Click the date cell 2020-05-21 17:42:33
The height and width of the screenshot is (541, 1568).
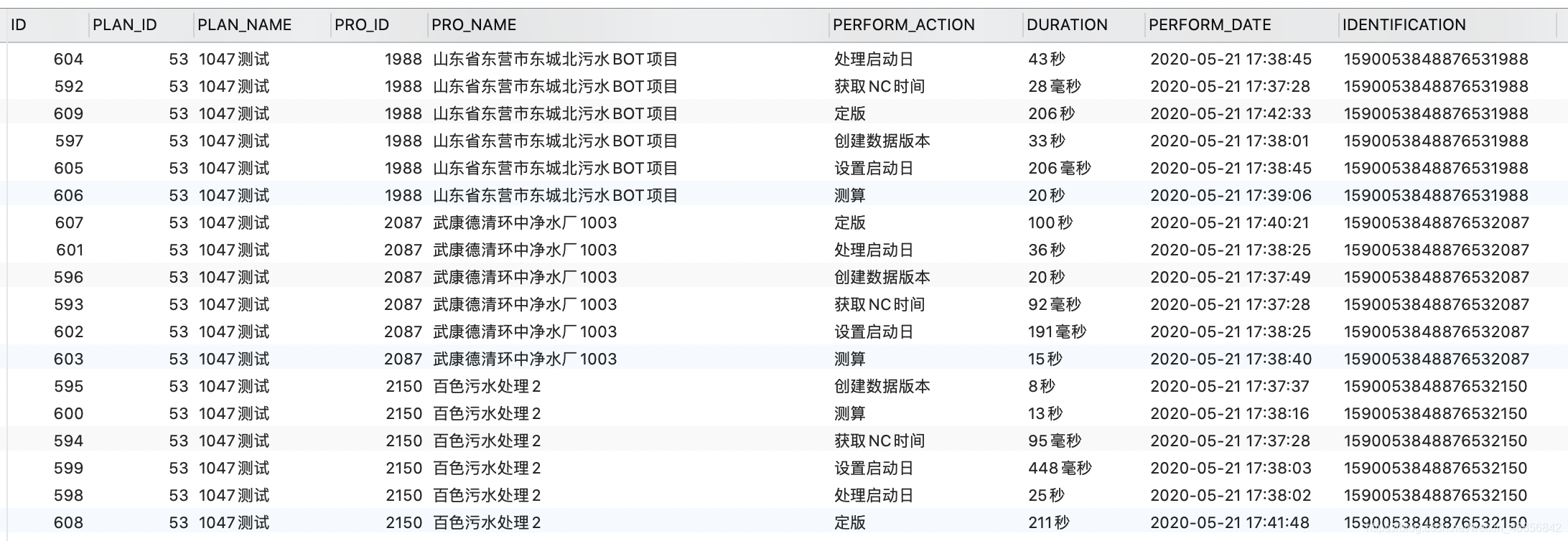[x=1231, y=114]
